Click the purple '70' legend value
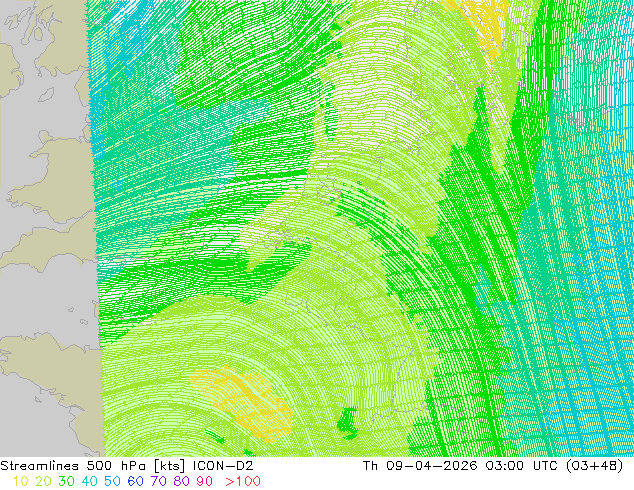Image resolution: width=634 pixels, height=490 pixels. pos(158,482)
